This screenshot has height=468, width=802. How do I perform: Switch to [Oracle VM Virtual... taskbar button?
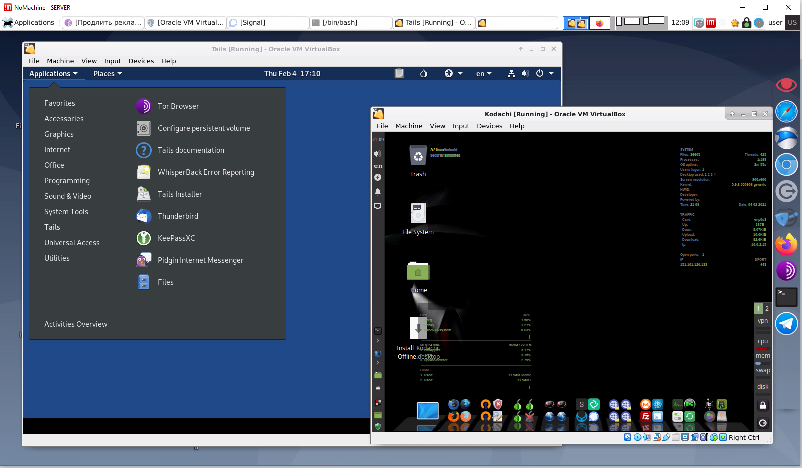click(185, 23)
